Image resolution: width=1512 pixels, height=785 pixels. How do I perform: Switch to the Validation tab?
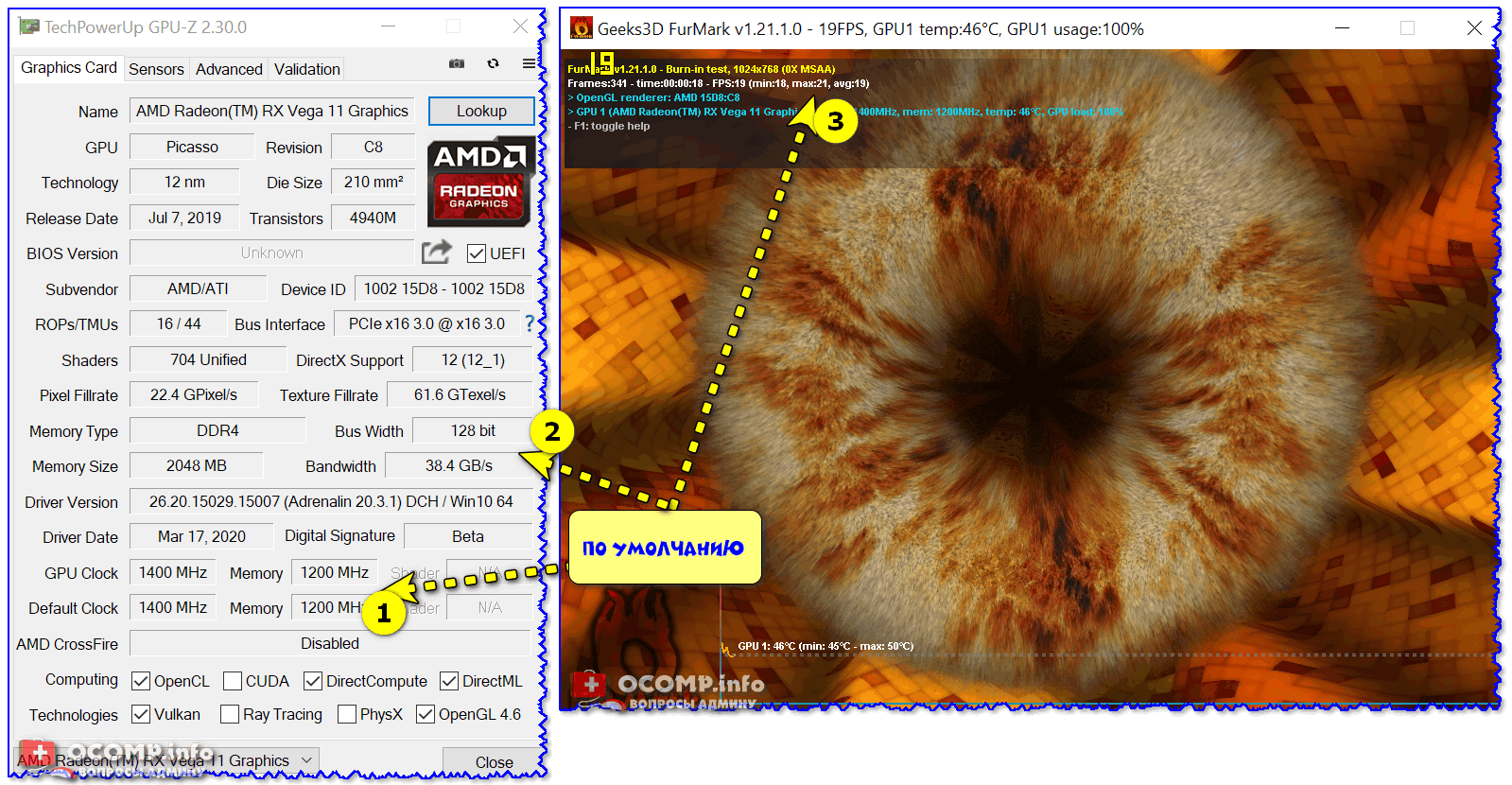click(307, 69)
